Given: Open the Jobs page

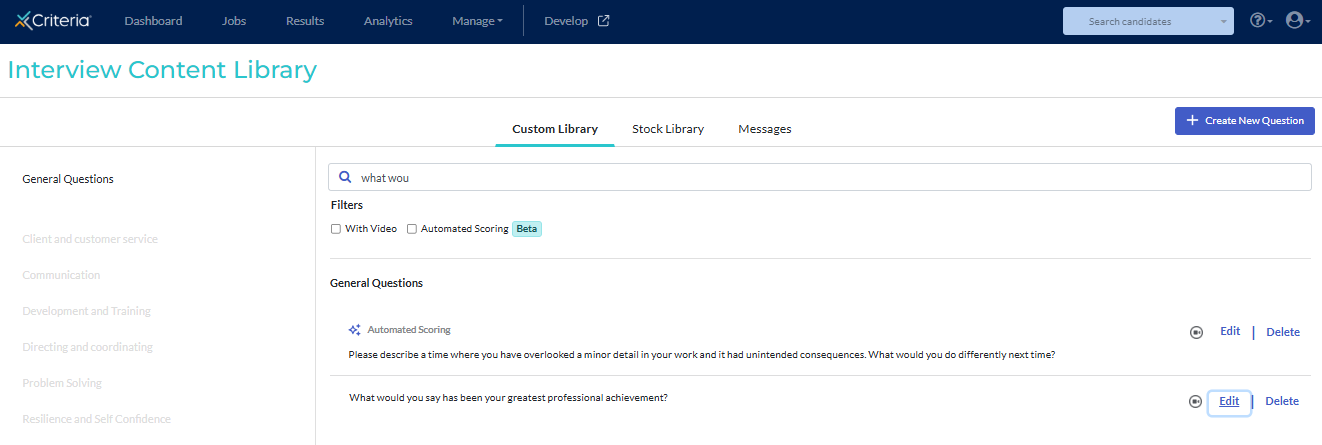Looking at the screenshot, I should (234, 21).
